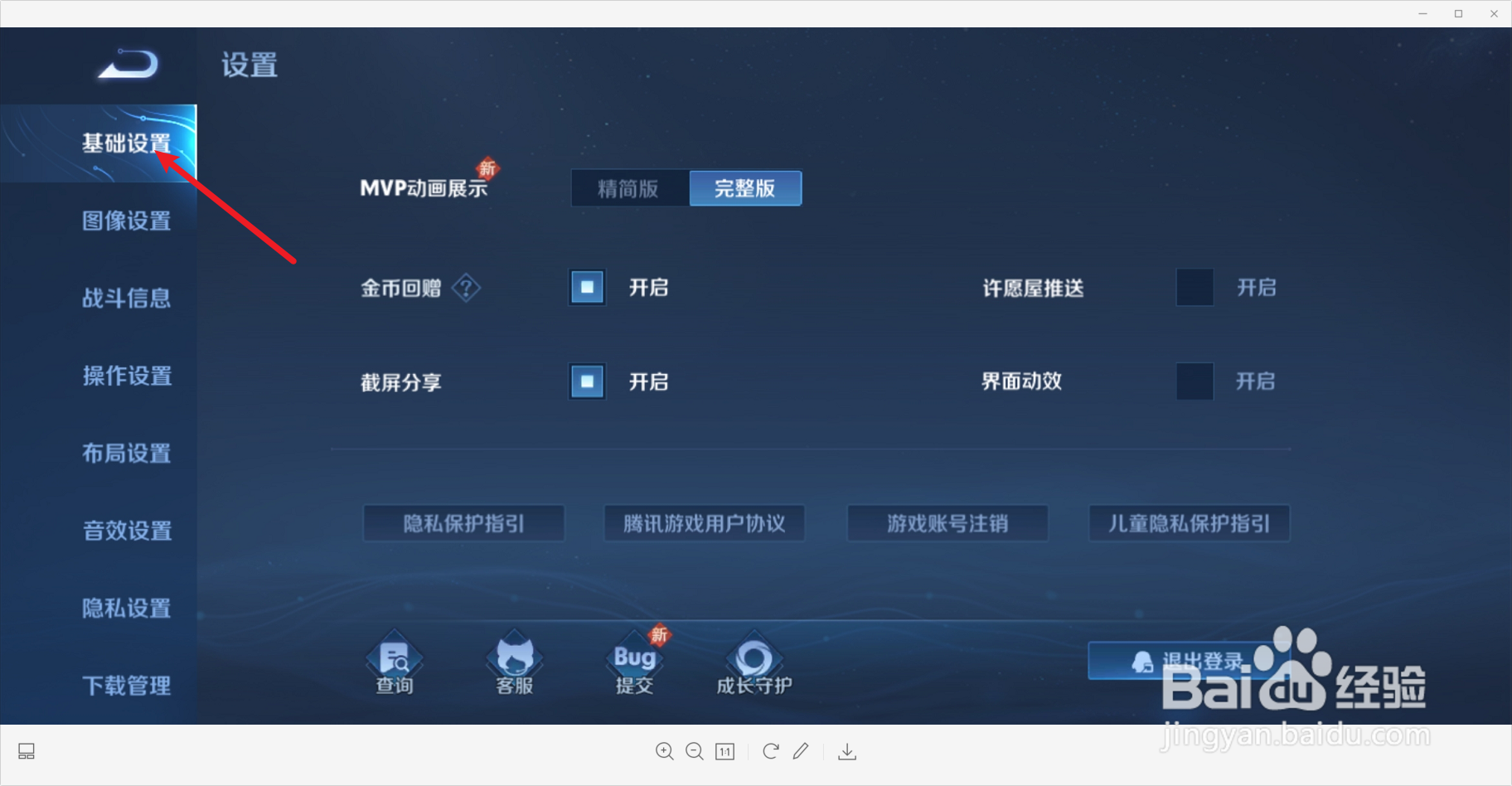The height and width of the screenshot is (786, 1512).
Task: Click the download save icon
Action: coord(847,751)
